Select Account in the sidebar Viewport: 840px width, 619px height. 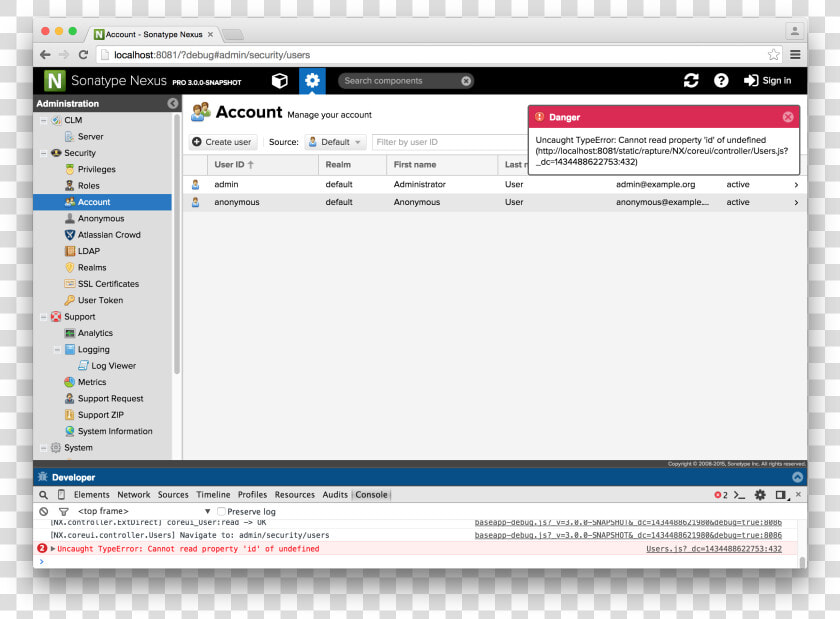(x=102, y=202)
